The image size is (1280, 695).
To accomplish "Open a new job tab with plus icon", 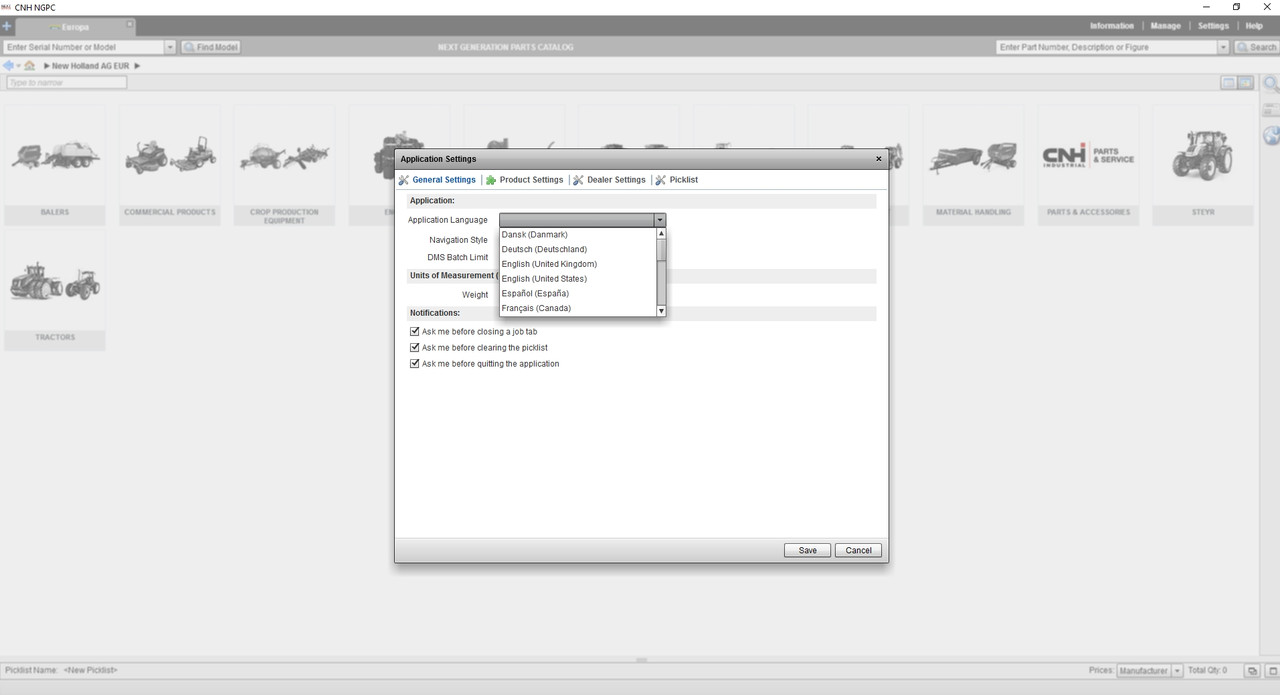I will coord(6,26).
